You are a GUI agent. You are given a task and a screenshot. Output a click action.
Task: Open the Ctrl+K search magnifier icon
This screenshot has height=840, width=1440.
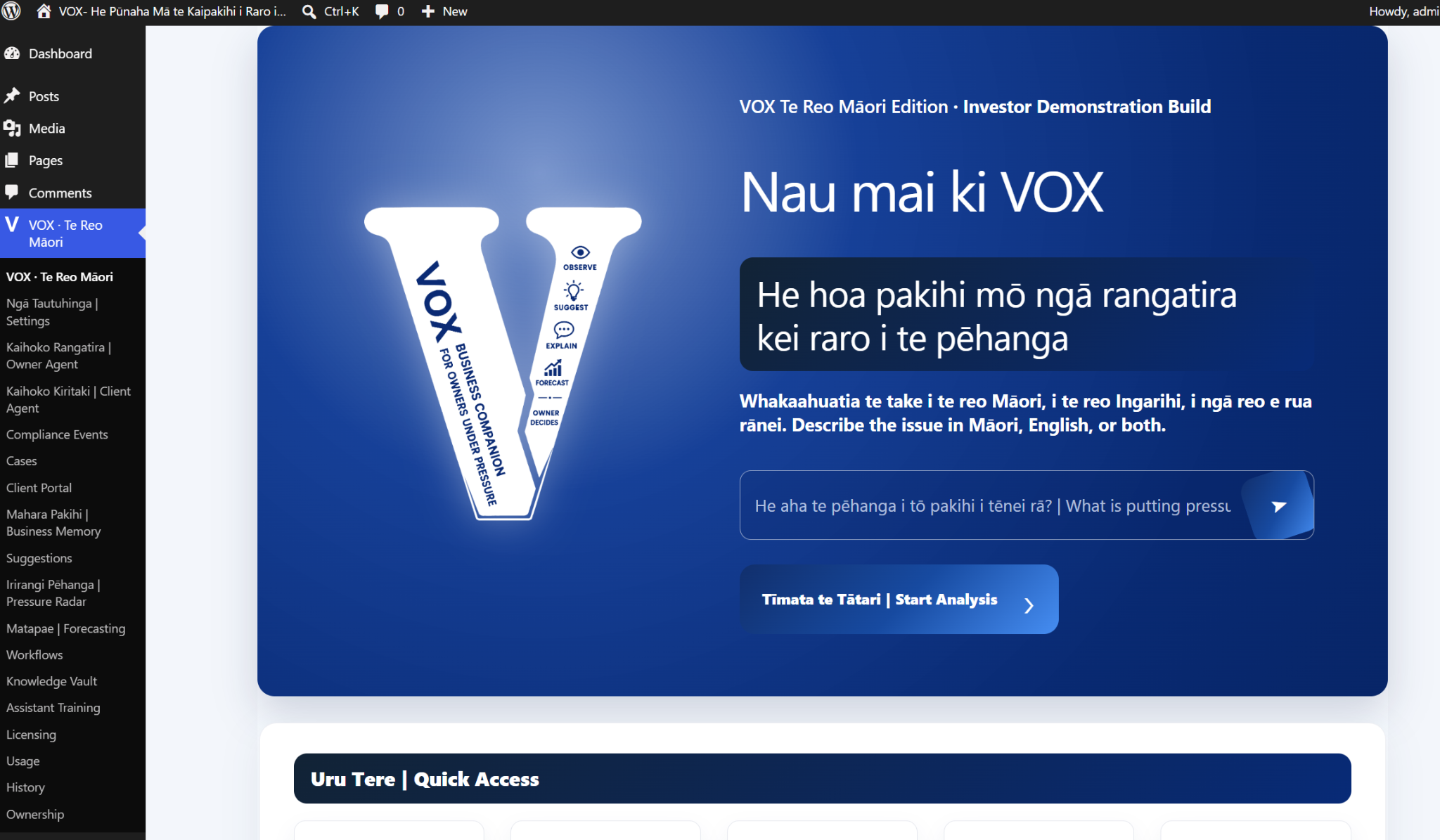click(x=309, y=11)
